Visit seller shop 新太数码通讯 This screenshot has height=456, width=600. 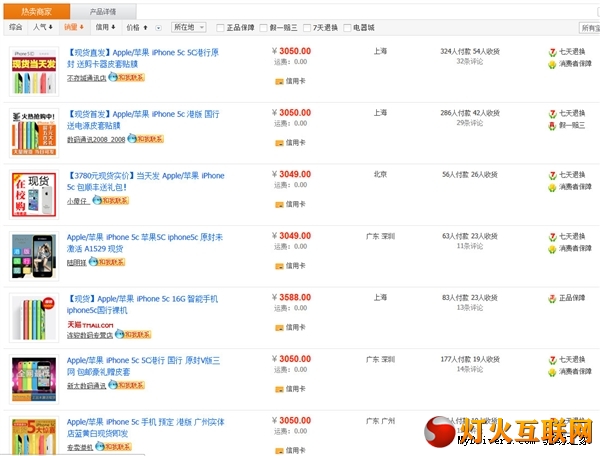(x=86, y=386)
